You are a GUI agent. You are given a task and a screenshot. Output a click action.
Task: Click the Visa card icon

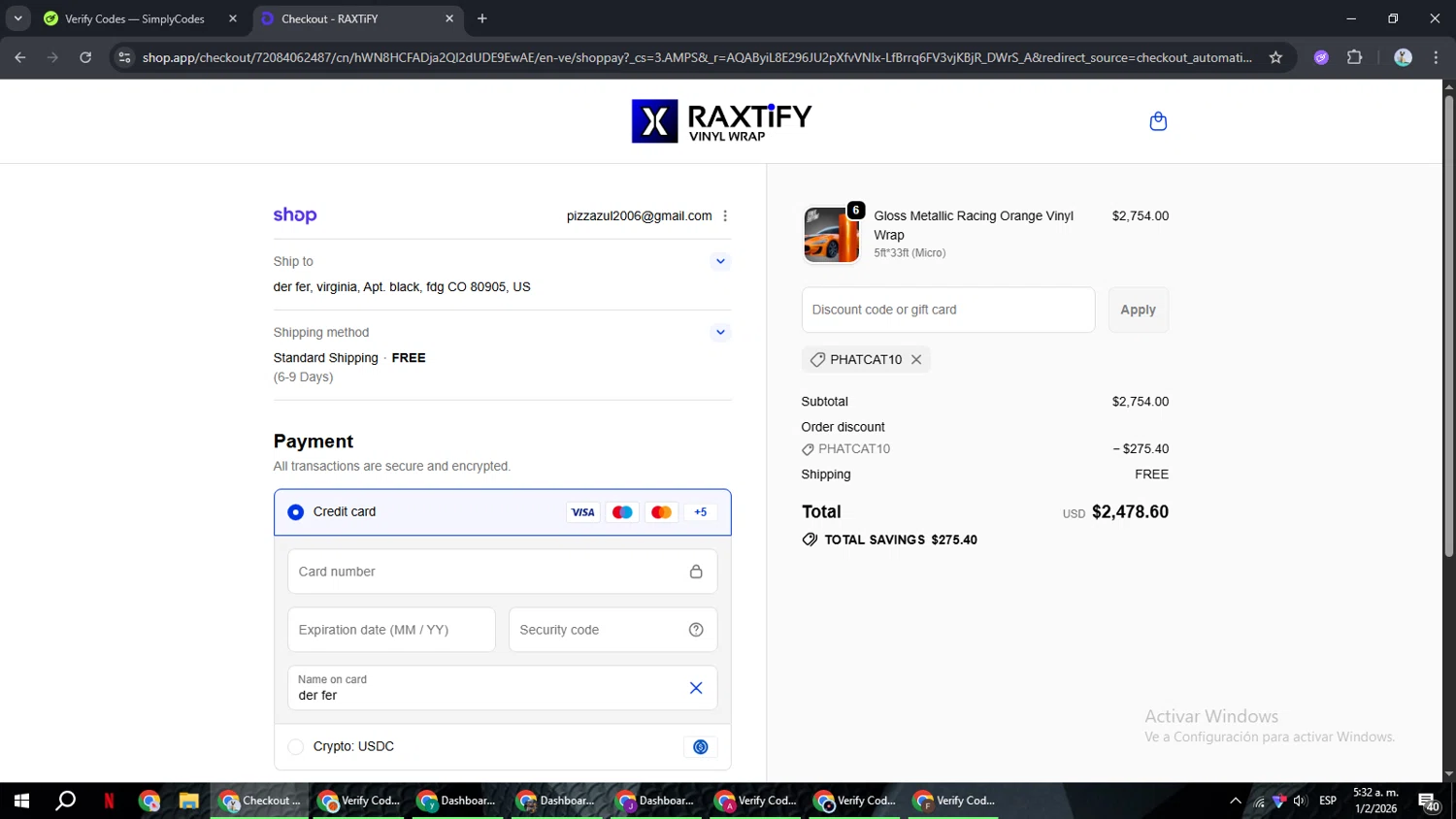pyautogui.click(x=582, y=512)
